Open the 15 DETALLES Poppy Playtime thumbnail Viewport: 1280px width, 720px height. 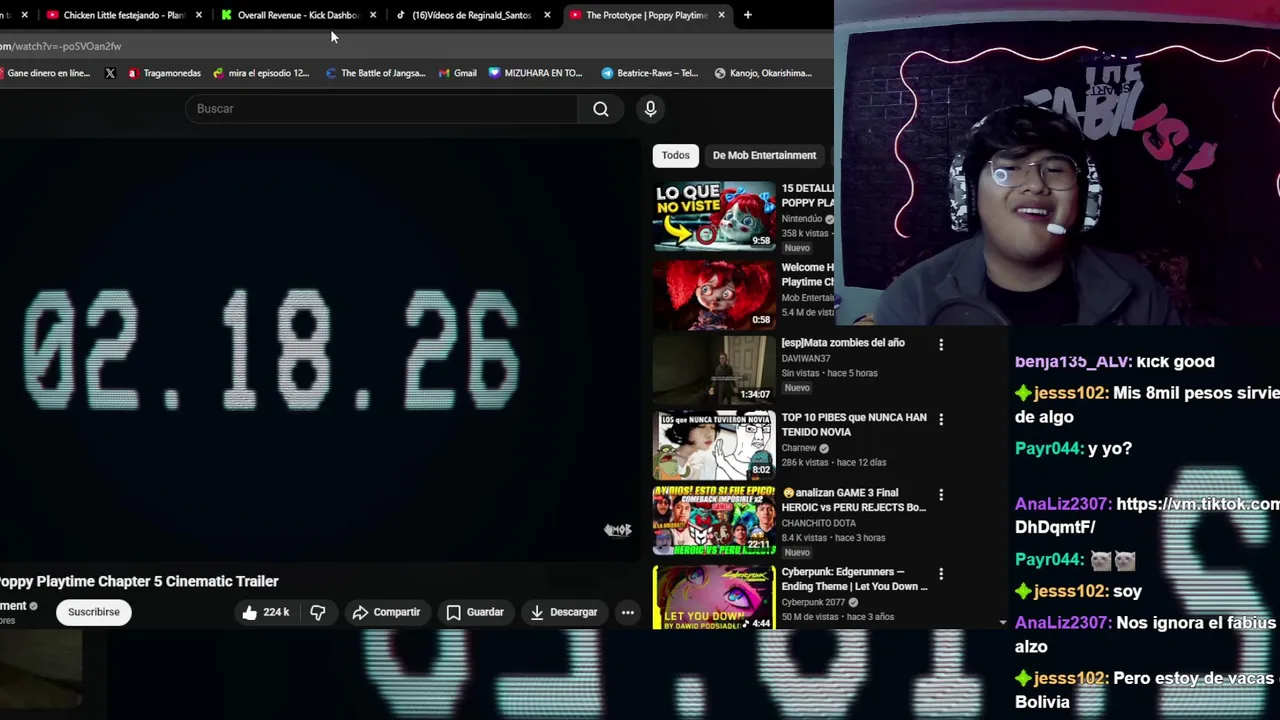pyautogui.click(x=714, y=215)
